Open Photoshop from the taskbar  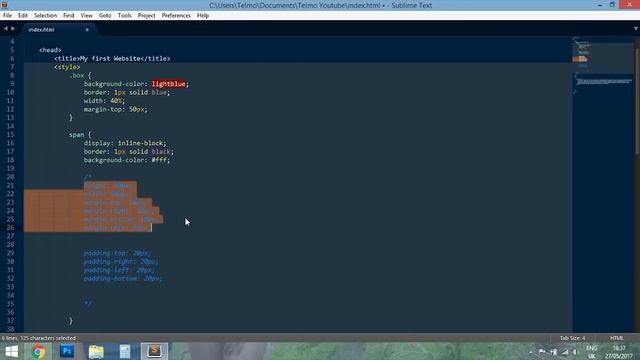pos(67,351)
